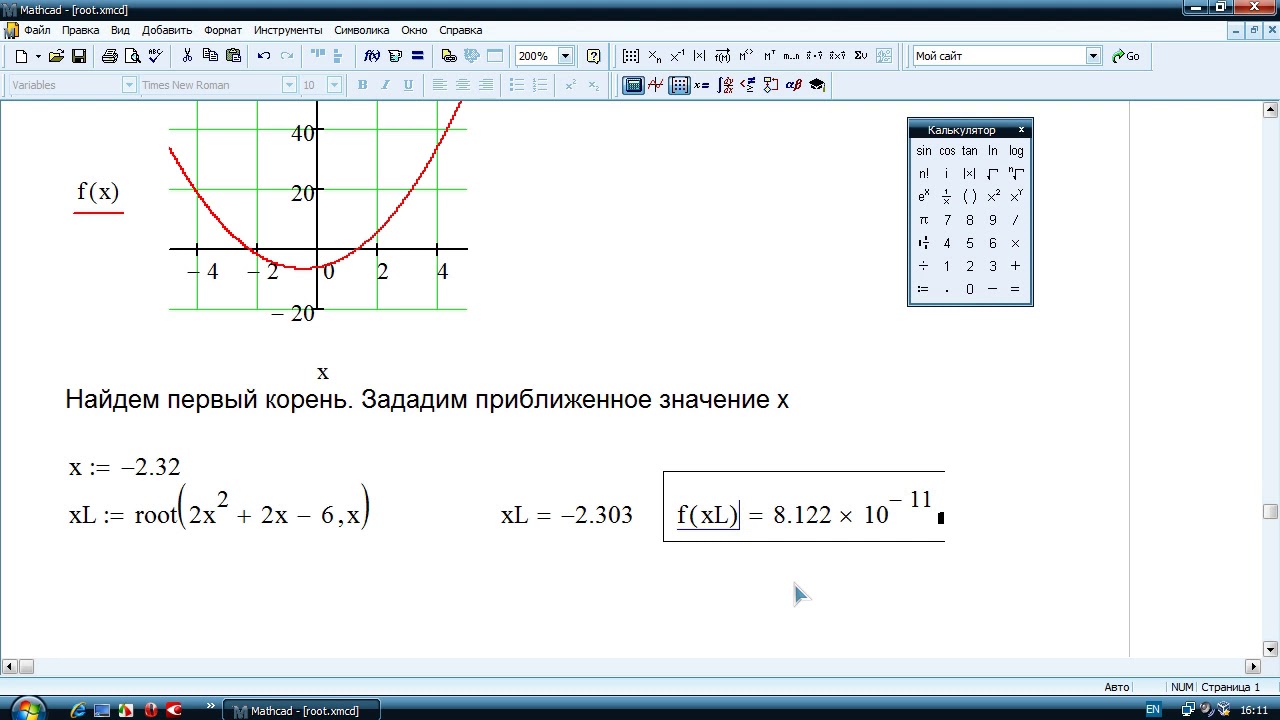Screen dimensions: 1280x720
Task: Open a file with the folder icon
Action: coord(56,56)
